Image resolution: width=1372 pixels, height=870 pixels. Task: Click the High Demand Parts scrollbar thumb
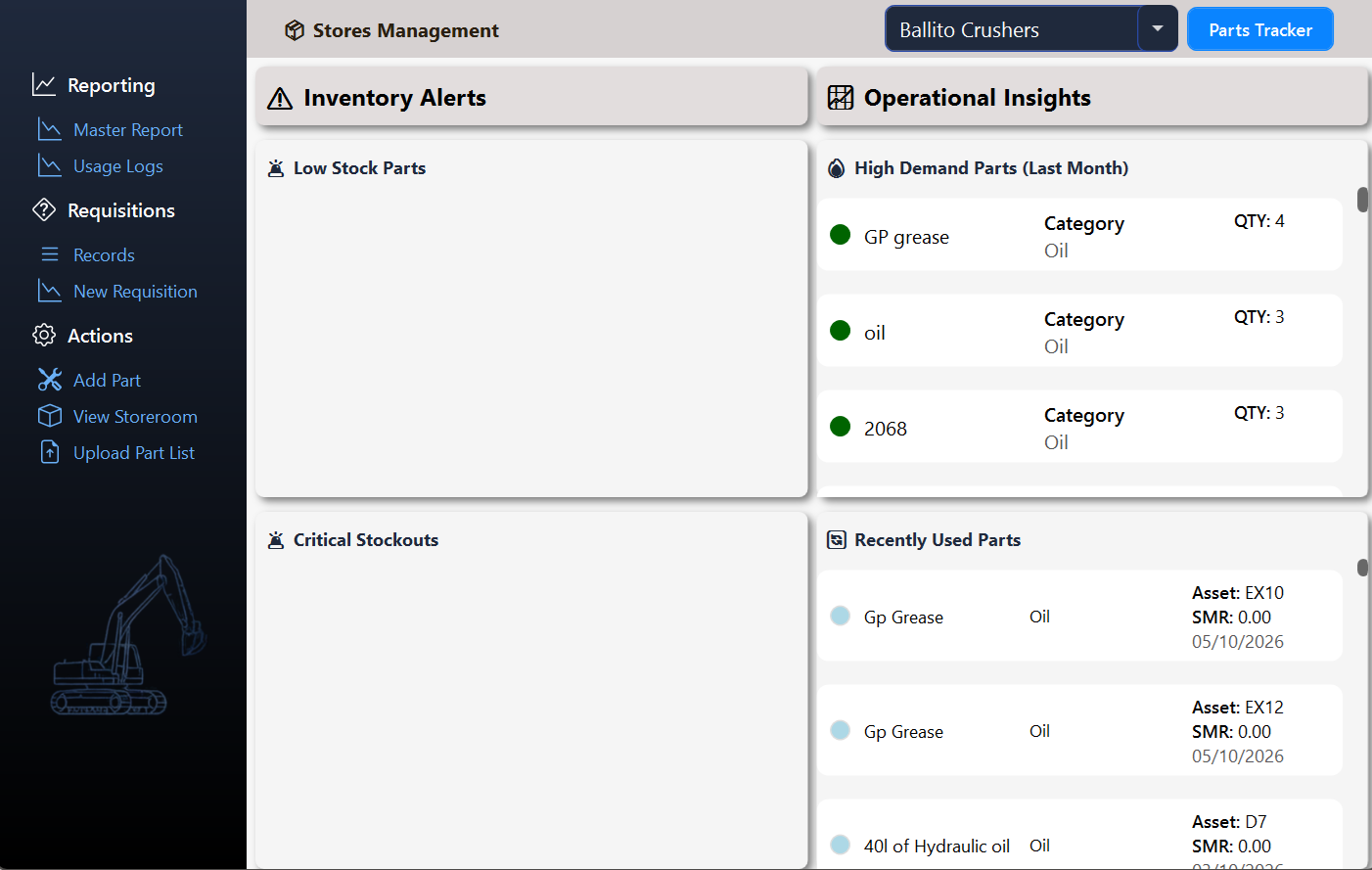coord(1362,200)
